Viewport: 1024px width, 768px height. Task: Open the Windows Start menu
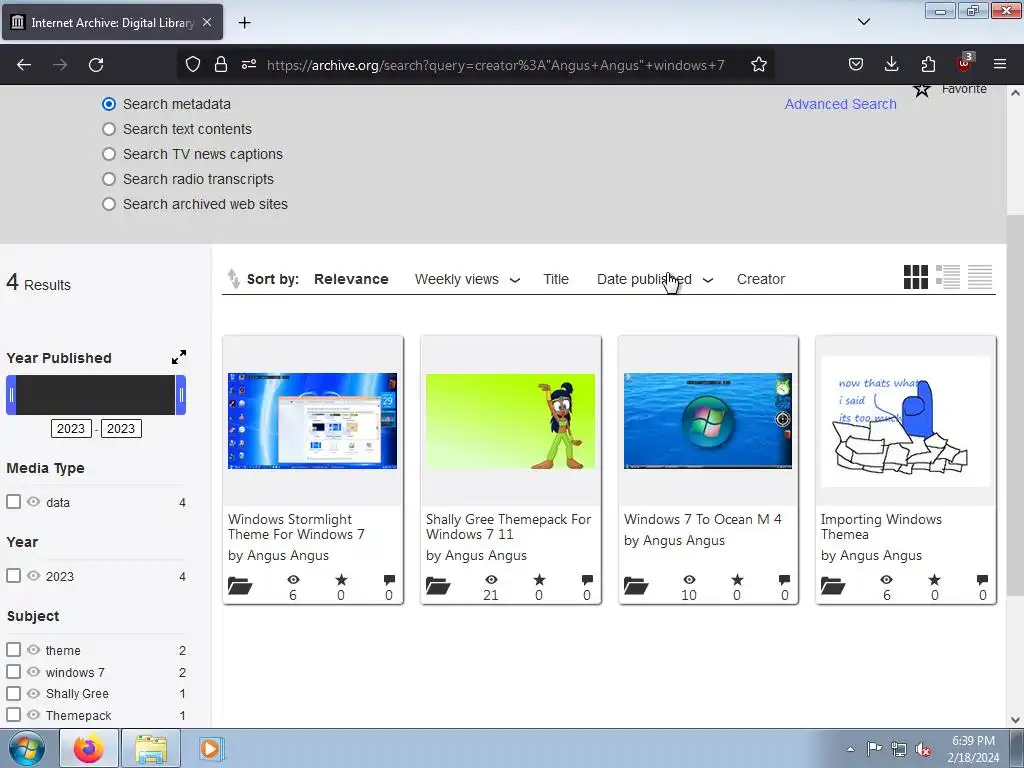click(x=27, y=748)
